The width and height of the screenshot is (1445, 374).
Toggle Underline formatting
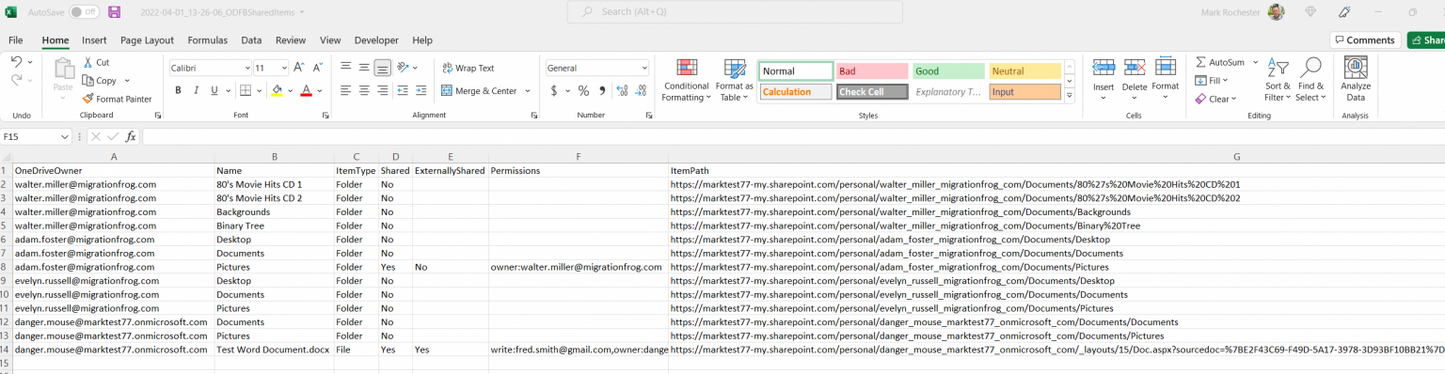[214, 91]
